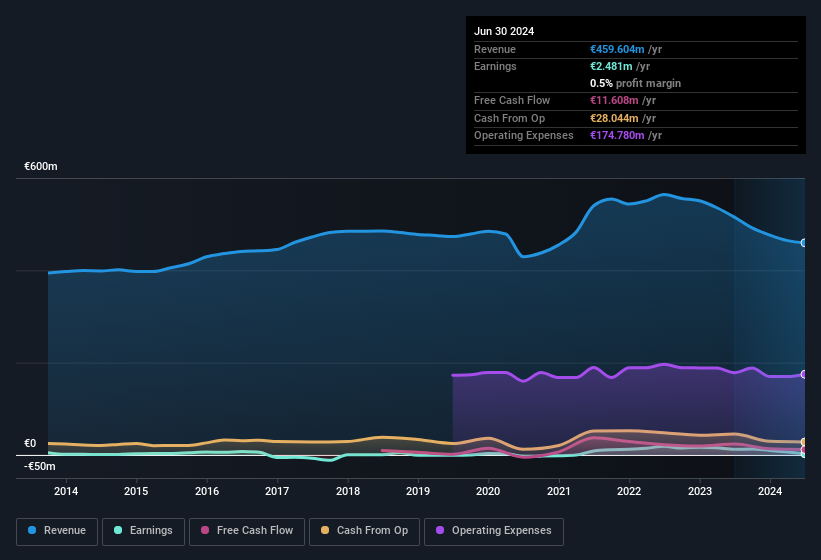Select the 2022 label on the x-axis
The width and height of the screenshot is (821, 560).
[x=629, y=491]
